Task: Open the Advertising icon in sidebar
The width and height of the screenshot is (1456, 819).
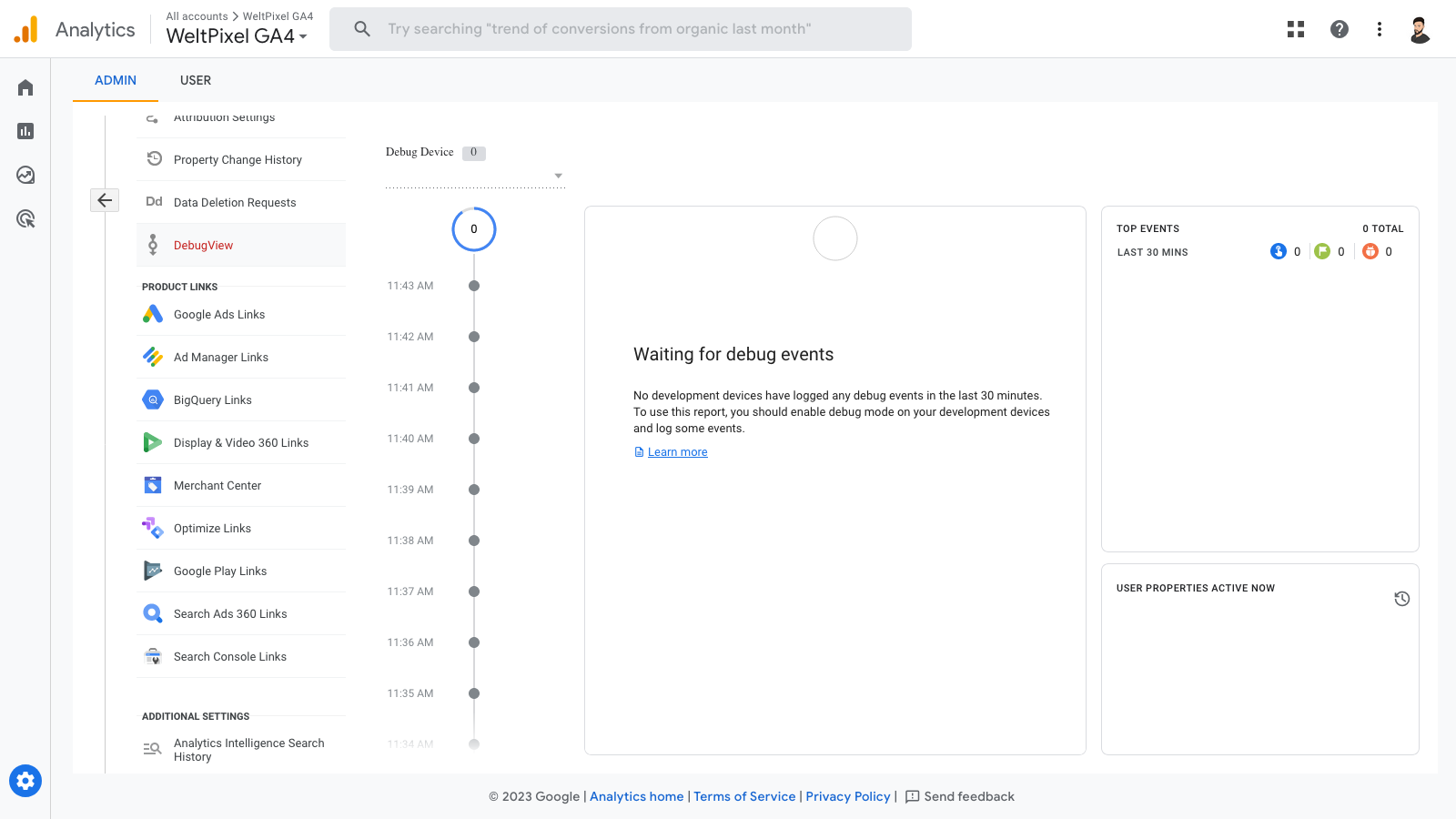Action: [x=25, y=218]
